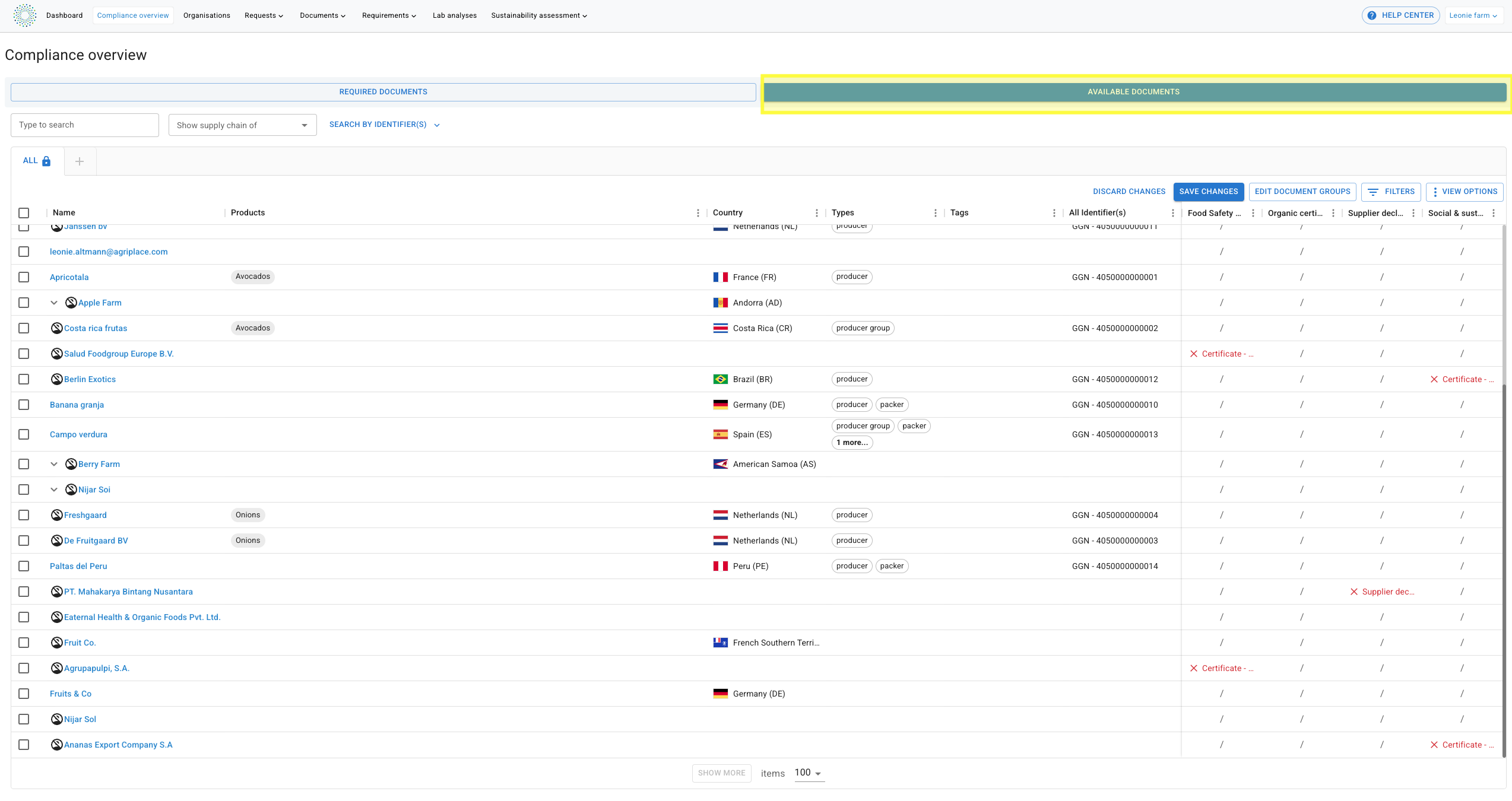Open the Country column menu dots
This screenshot has width=1512, height=801.
[817, 213]
